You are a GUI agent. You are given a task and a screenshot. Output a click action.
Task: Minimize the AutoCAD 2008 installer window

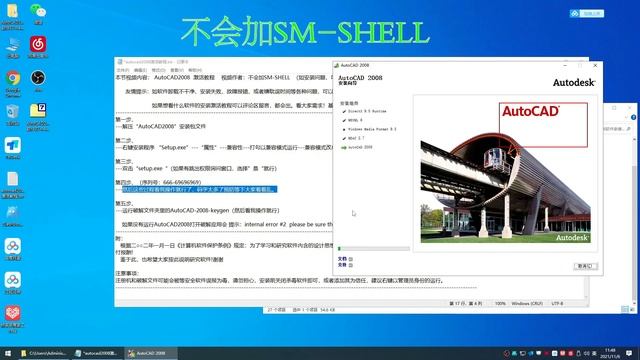(565, 65)
